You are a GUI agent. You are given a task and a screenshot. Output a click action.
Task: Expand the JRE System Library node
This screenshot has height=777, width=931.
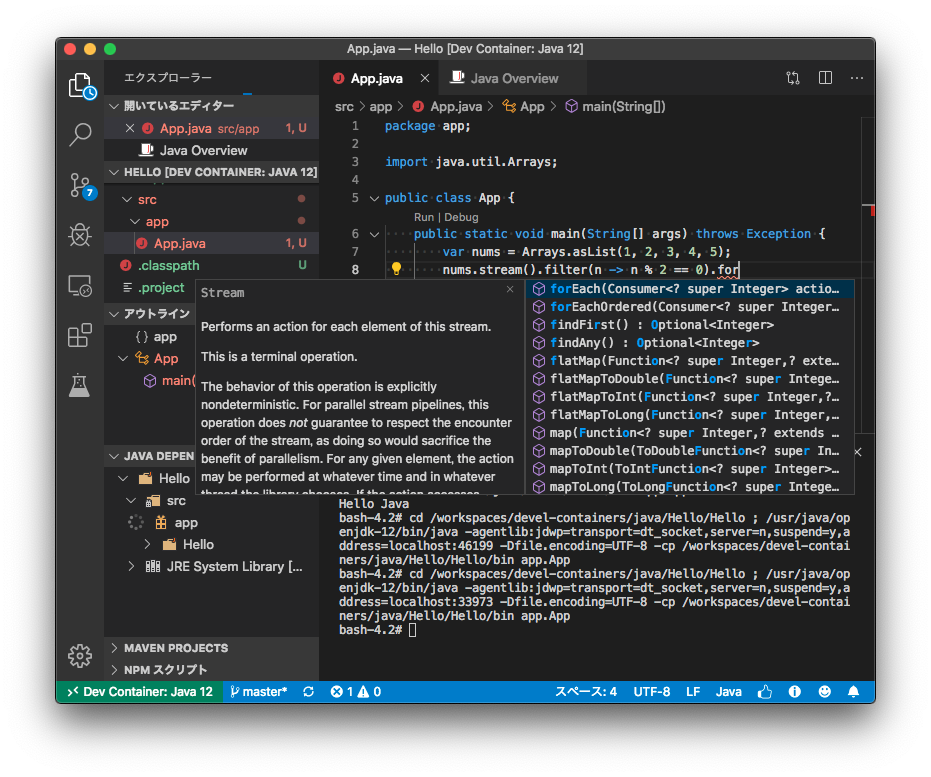pos(131,566)
